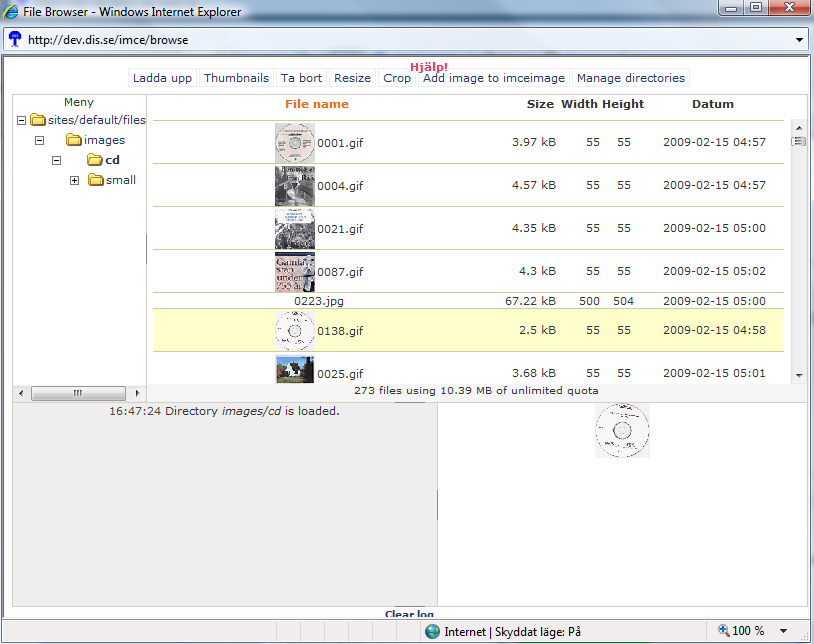Click the zoom magnifier icon in the status bar

tap(724, 631)
